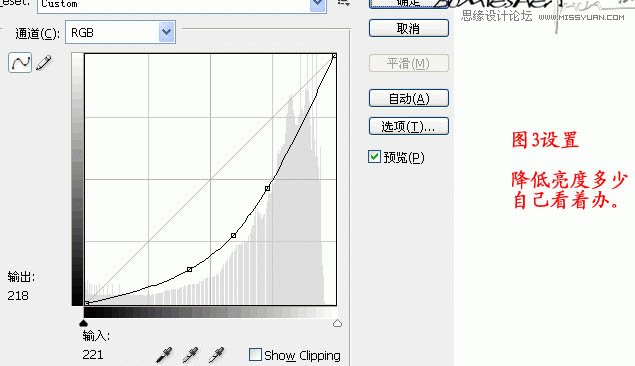This screenshot has height=366, width=635.
Task: Click the output value 218
Action: coord(18,296)
